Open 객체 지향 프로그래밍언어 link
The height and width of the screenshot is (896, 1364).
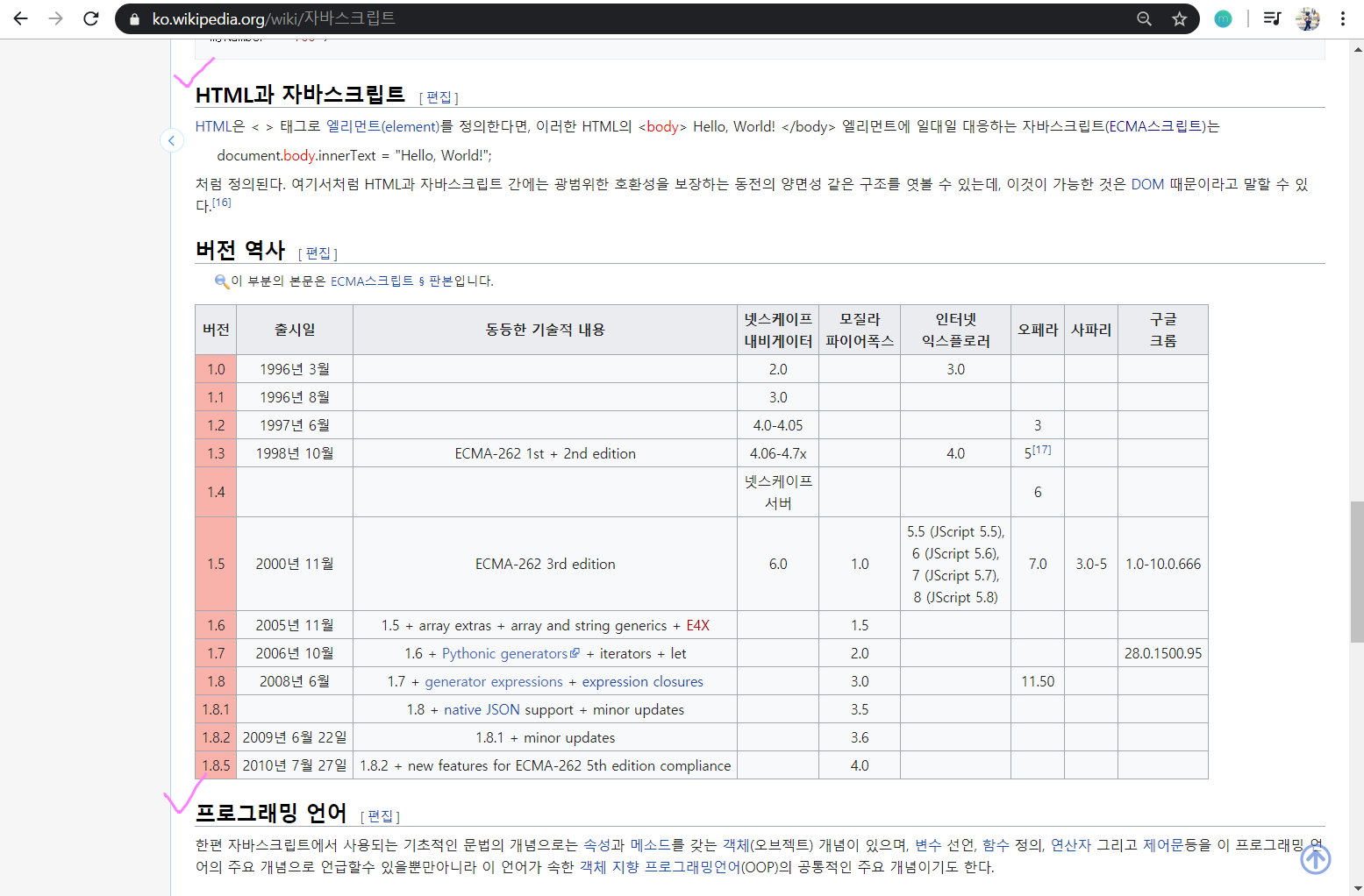click(661, 867)
